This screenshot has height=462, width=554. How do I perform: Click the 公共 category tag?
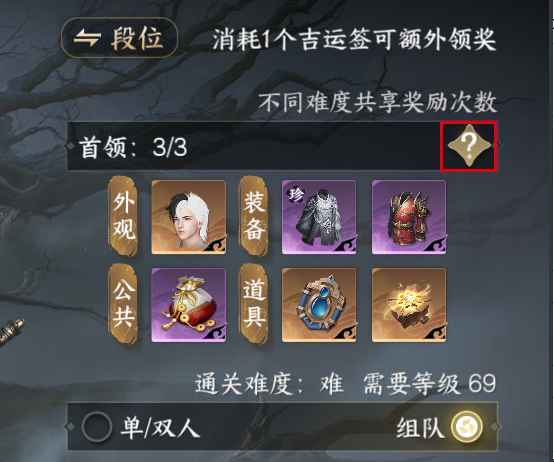click(123, 304)
